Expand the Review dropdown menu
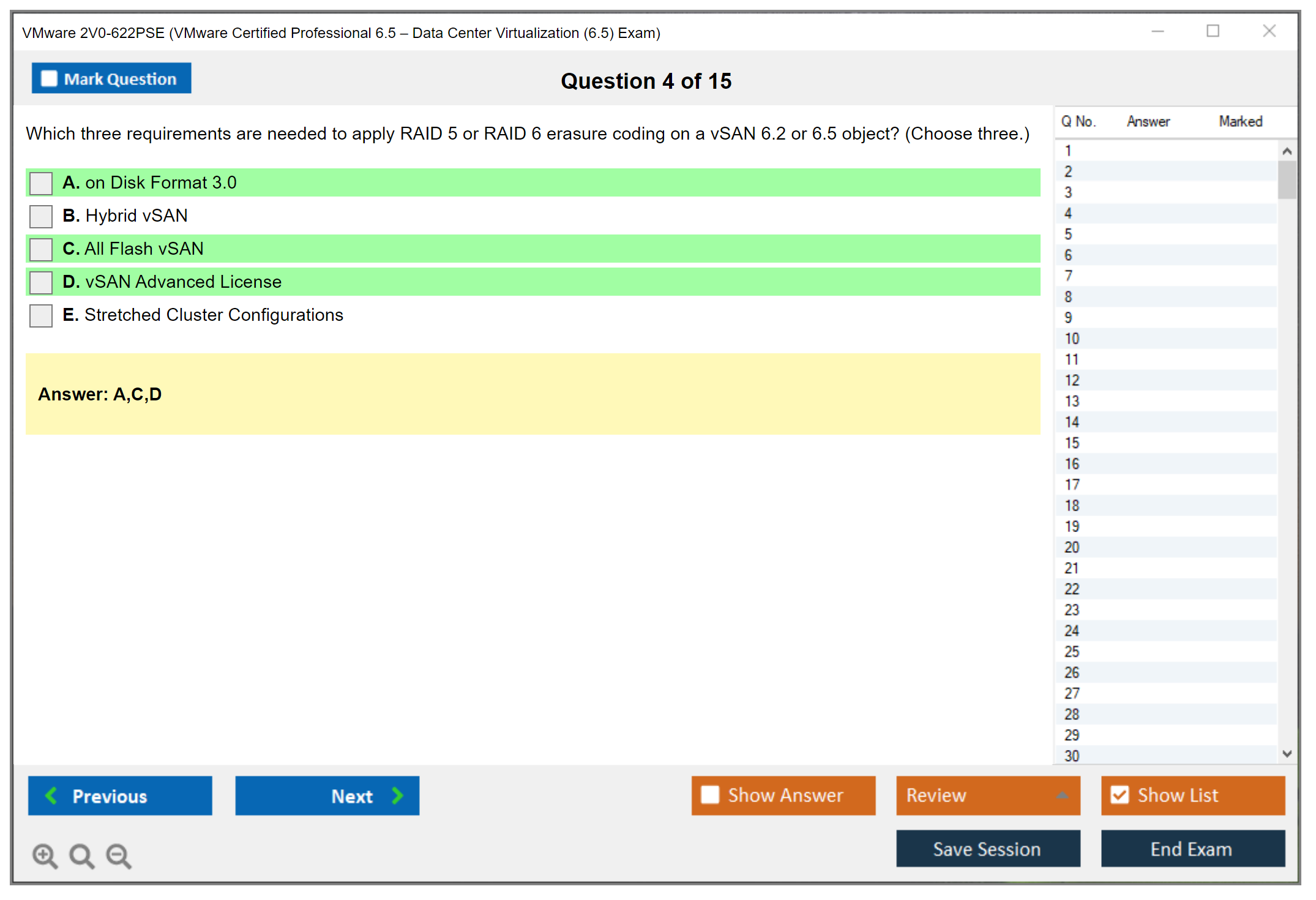Viewport: 1316px width, 900px height. pos(1063,795)
